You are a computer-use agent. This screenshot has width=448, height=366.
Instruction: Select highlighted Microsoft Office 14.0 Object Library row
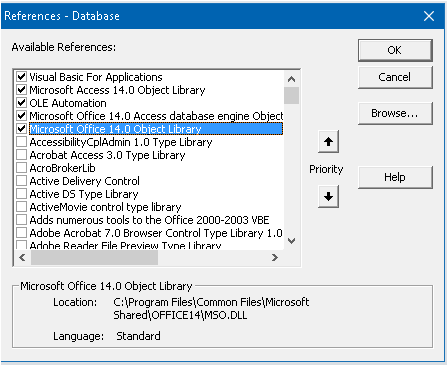tap(156, 129)
